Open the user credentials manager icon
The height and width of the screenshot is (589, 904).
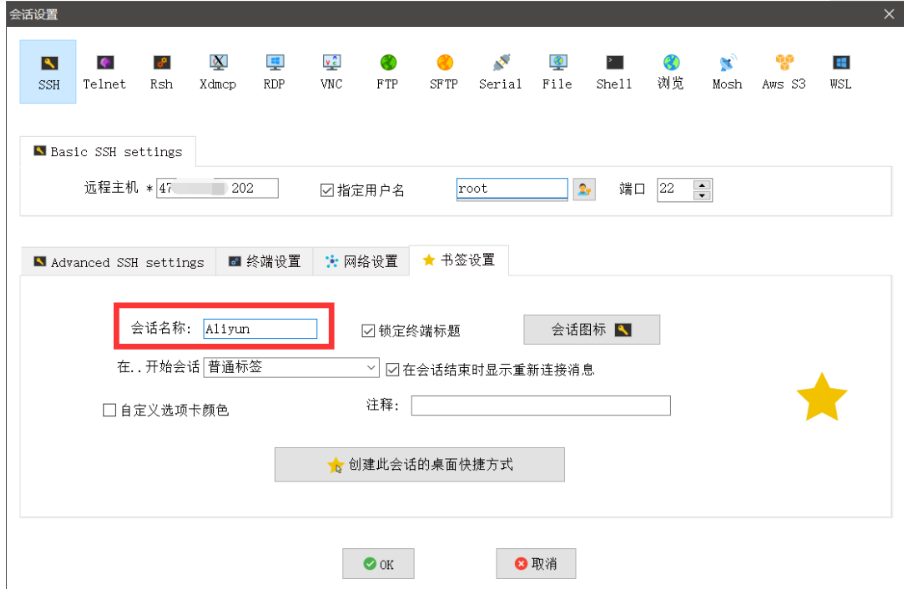[584, 189]
